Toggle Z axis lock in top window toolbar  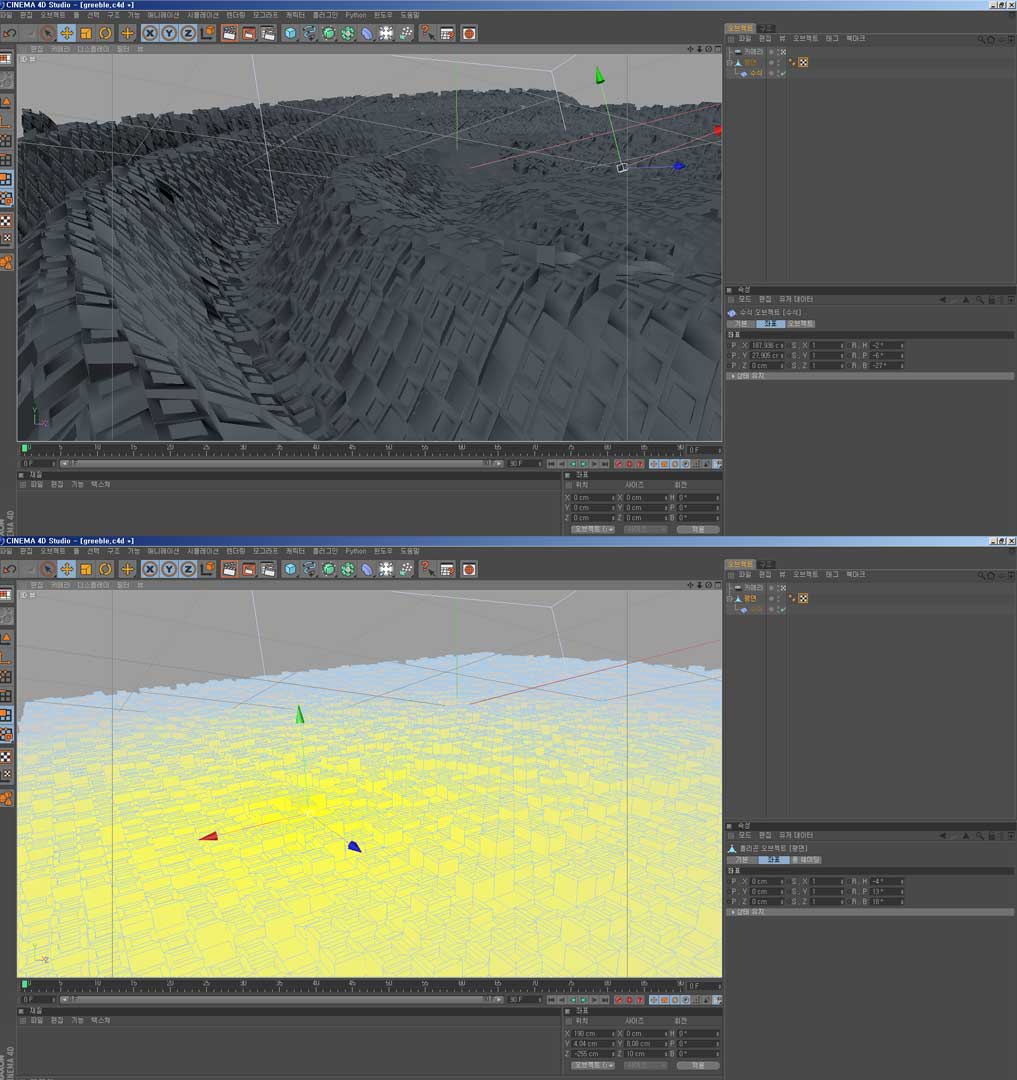(188, 33)
